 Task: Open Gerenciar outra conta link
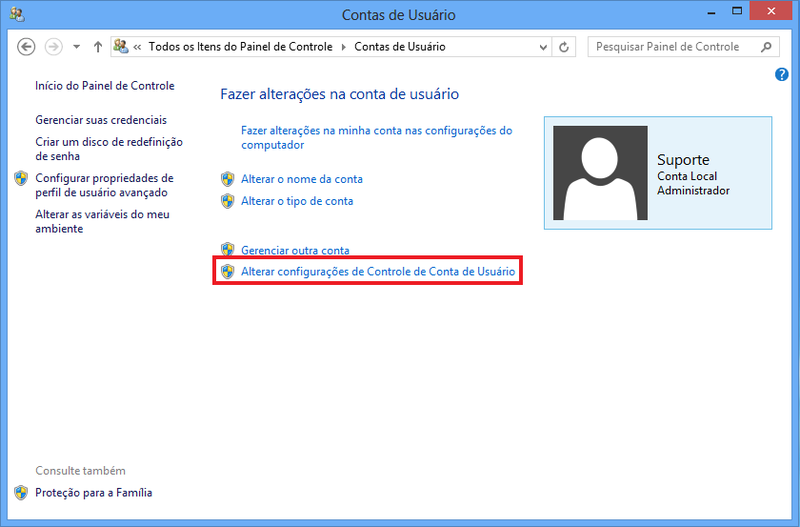[x=295, y=250]
